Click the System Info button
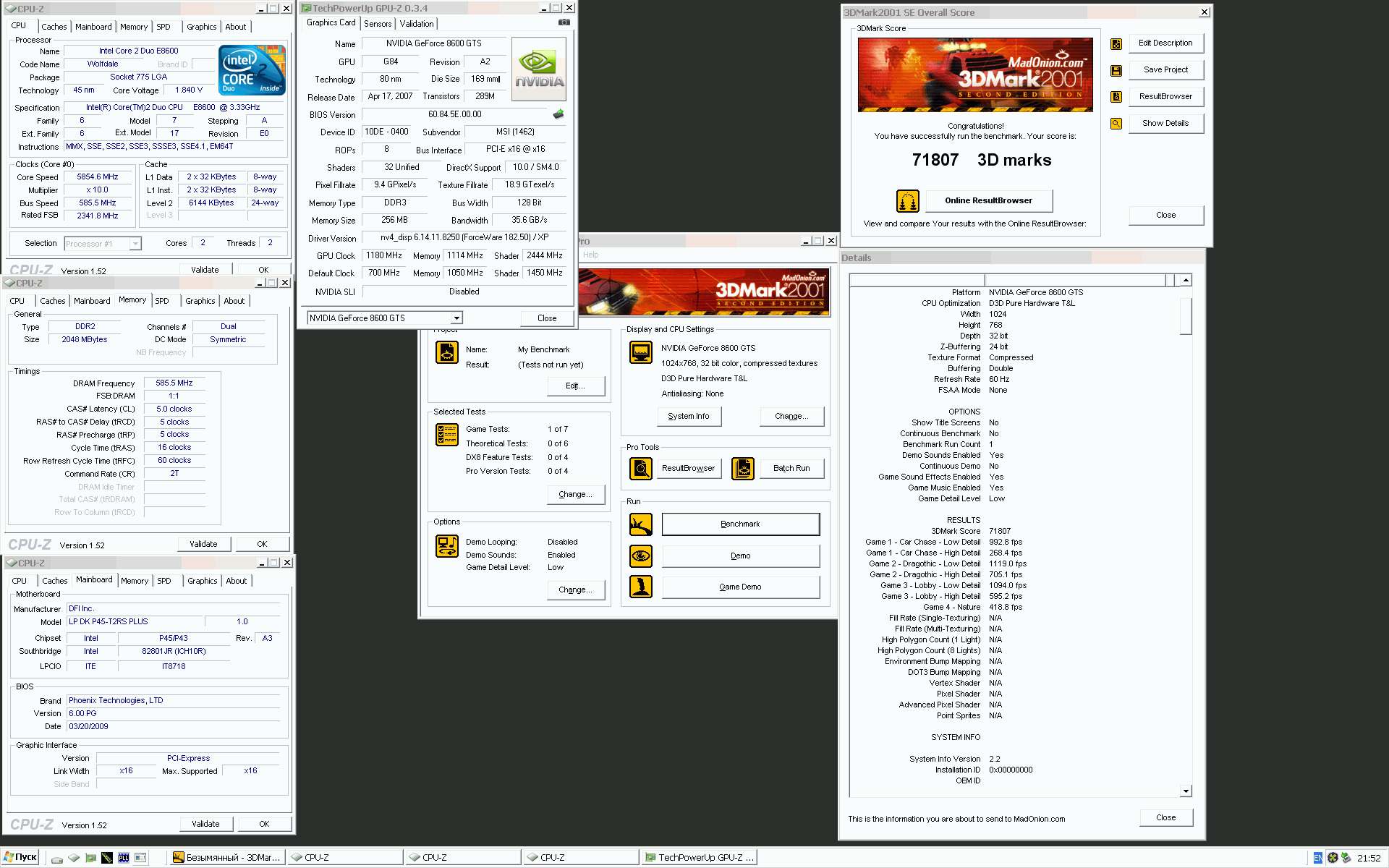The height and width of the screenshot is (868, 1389). [689, 417]
